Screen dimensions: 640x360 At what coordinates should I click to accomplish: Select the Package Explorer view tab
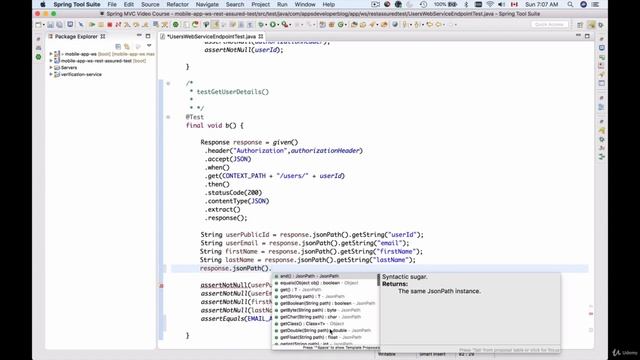76,36
